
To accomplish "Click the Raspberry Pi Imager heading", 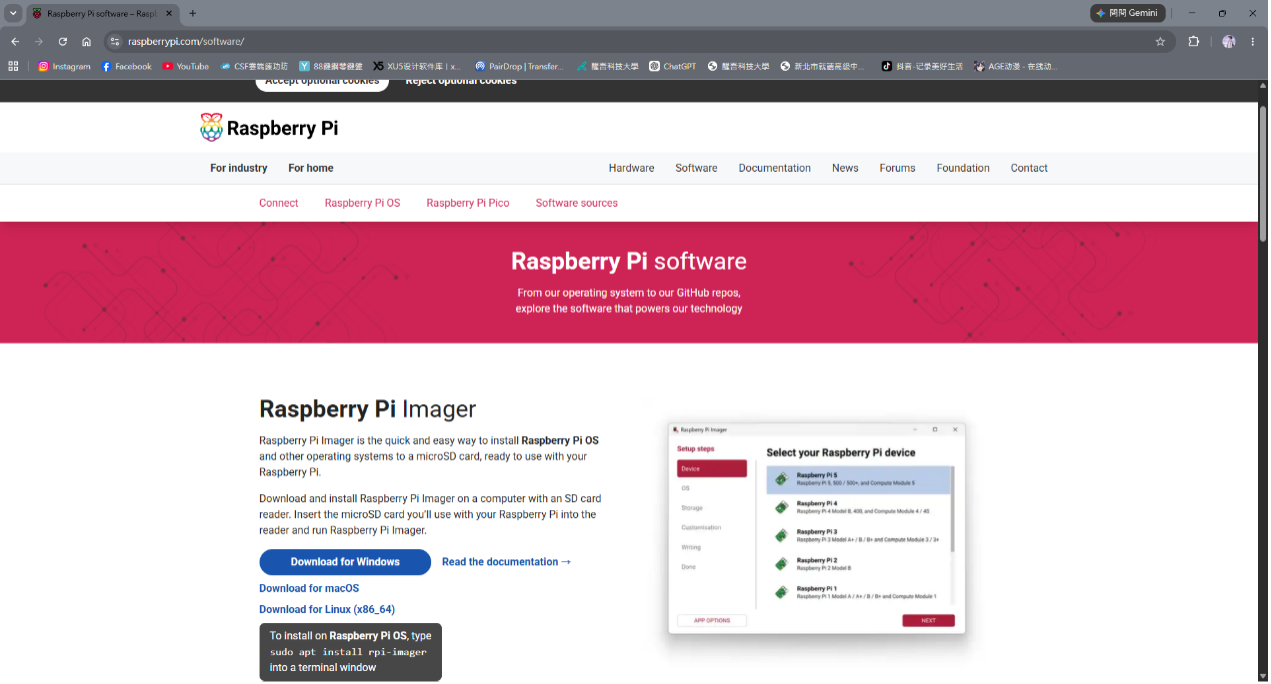I will tap(368, 409).
